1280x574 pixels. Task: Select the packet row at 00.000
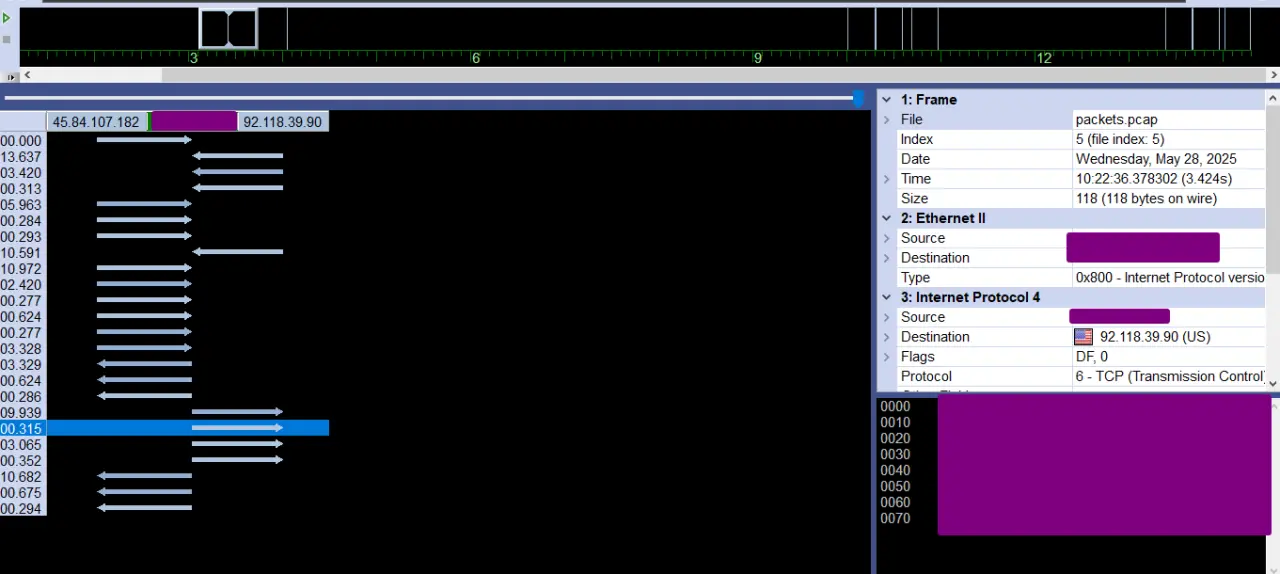[x=164, y=140]
